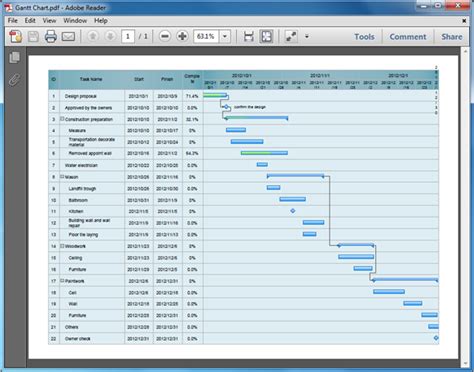Select the Design proposal task name
This screenshot has width=474, height=372.
point(81,96)
